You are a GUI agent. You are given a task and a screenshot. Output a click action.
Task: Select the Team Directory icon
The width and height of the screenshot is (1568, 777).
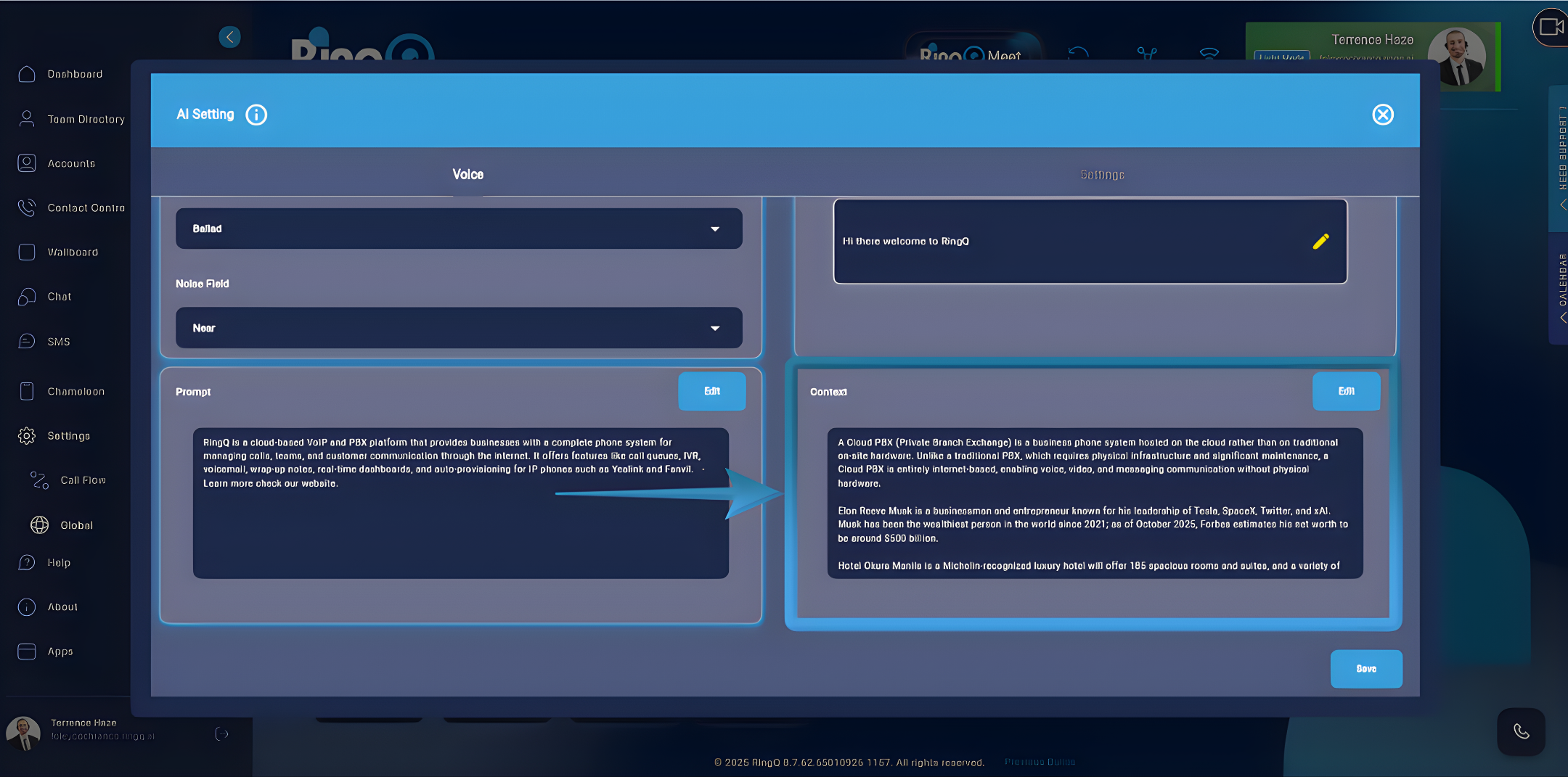[27, 118]
